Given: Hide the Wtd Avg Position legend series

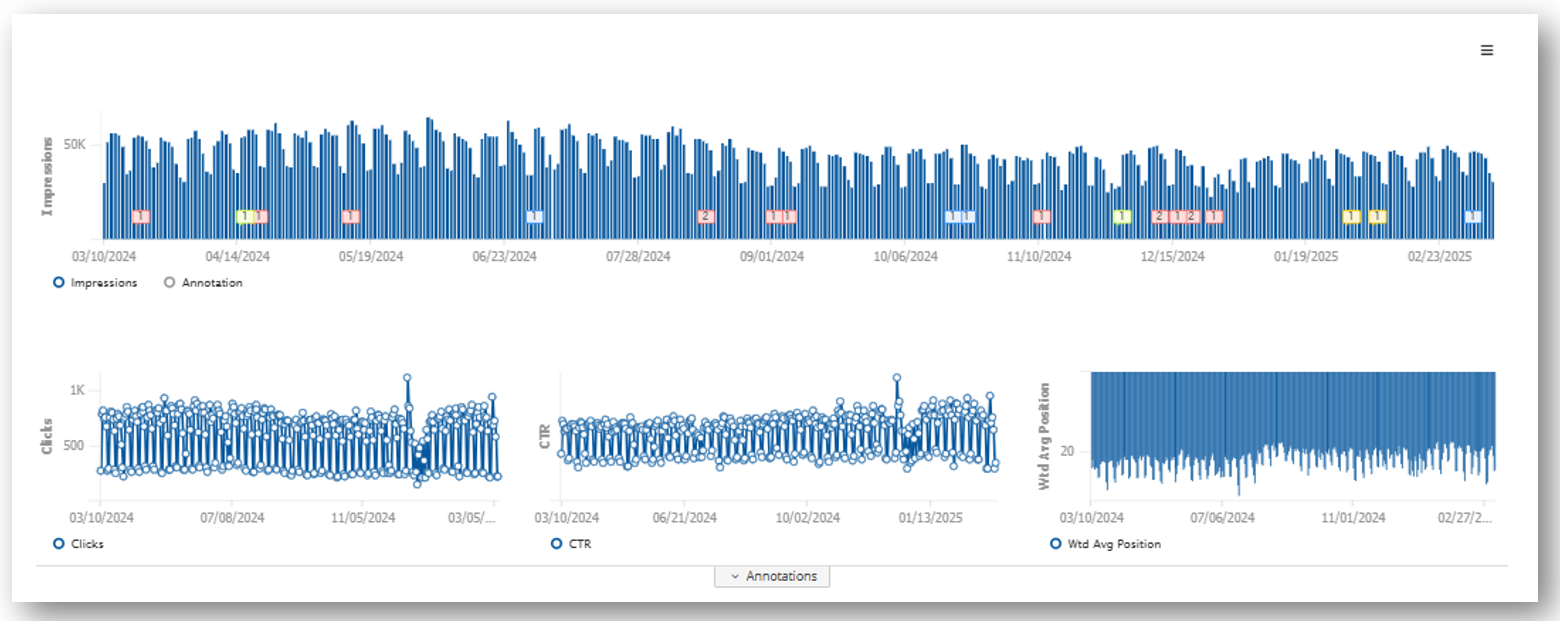Looking at the screenshot, I should coord(1105,544).
